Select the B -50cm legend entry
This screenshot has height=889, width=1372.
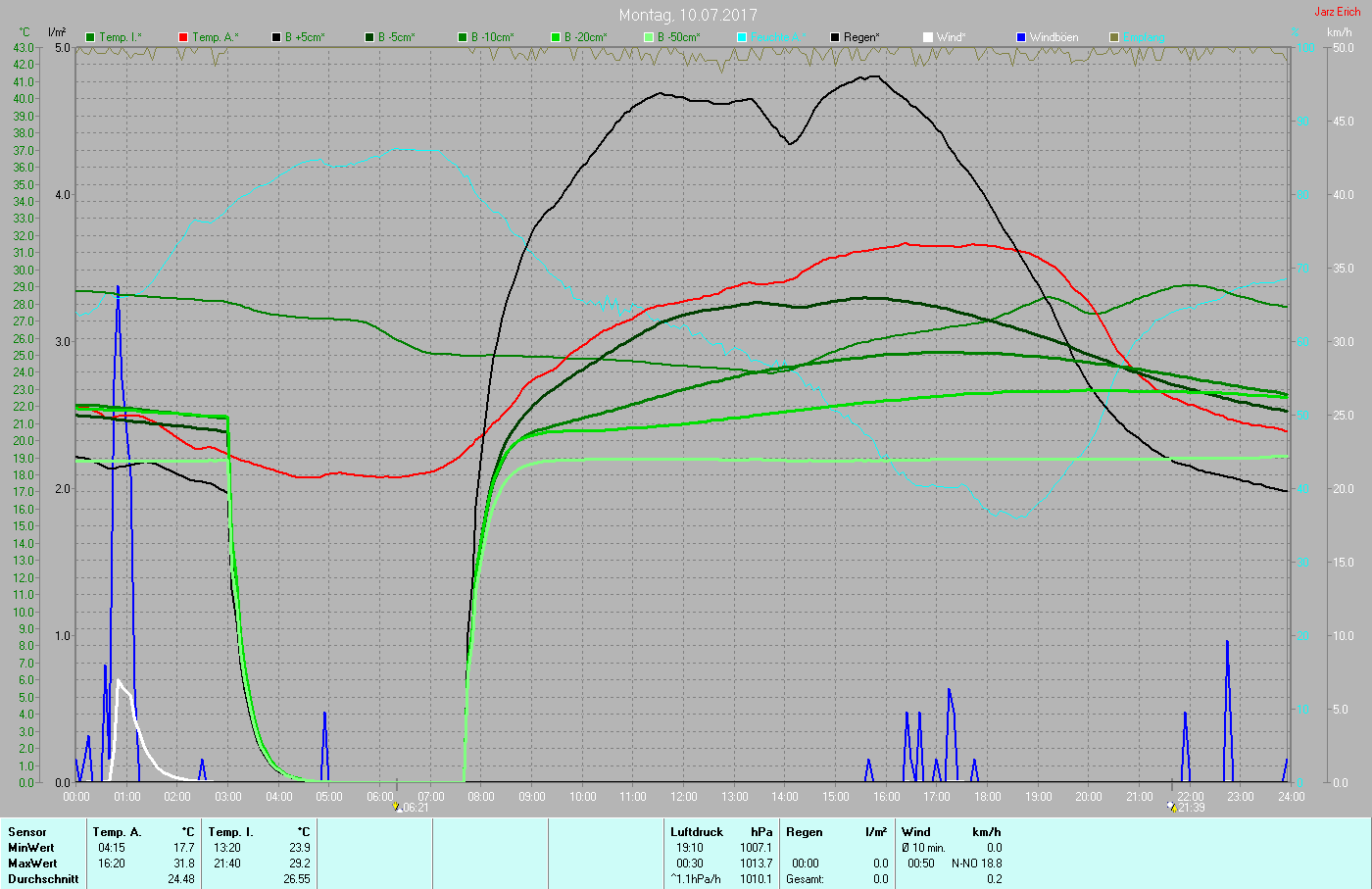tap(678, 37)
